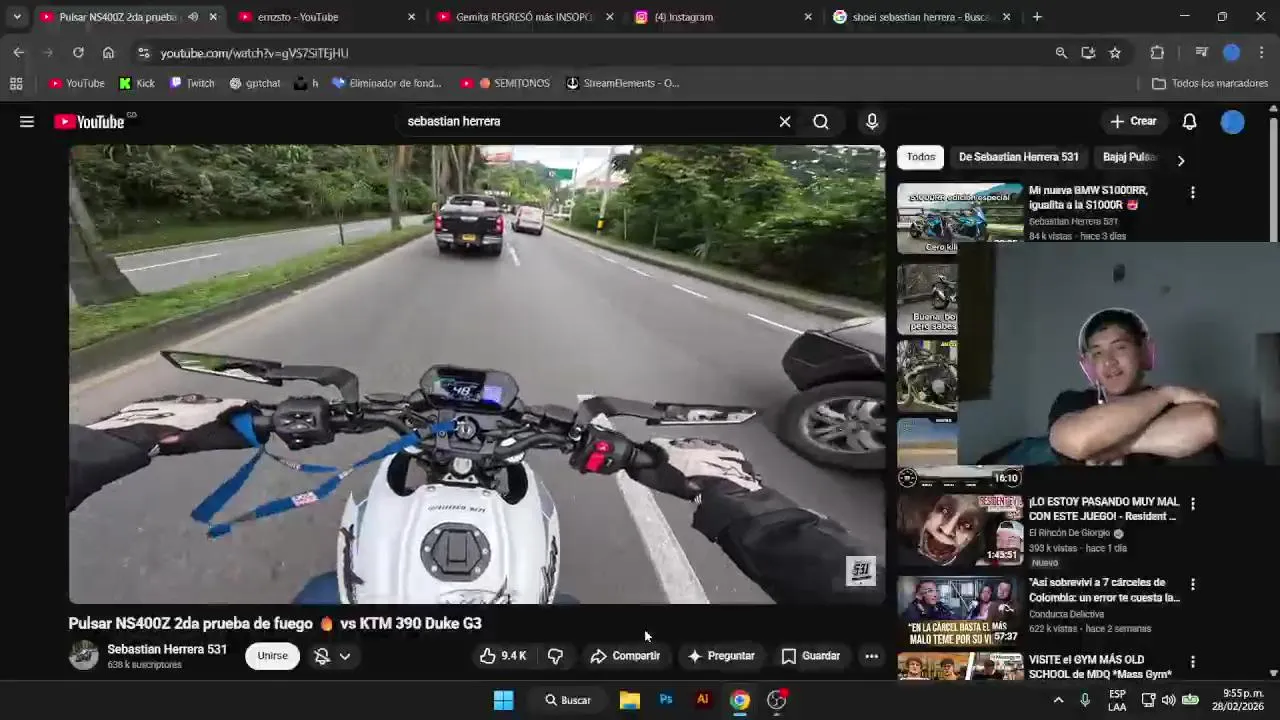This screenshot has width=1280, height=720.
Task: Bookmark this page with the star icon
Action: (1115, 53)
